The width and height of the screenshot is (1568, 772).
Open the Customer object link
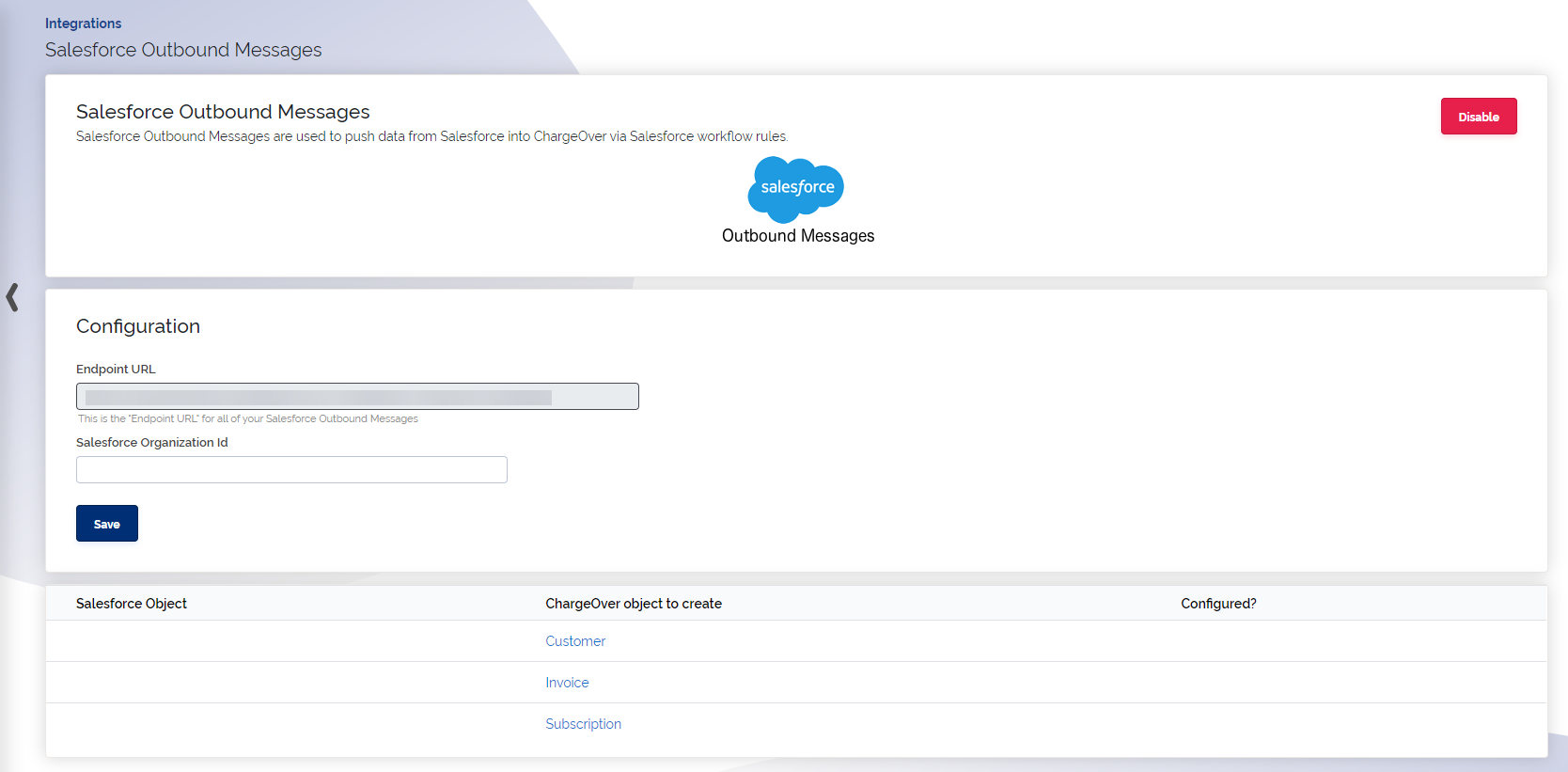click(575, 641)
